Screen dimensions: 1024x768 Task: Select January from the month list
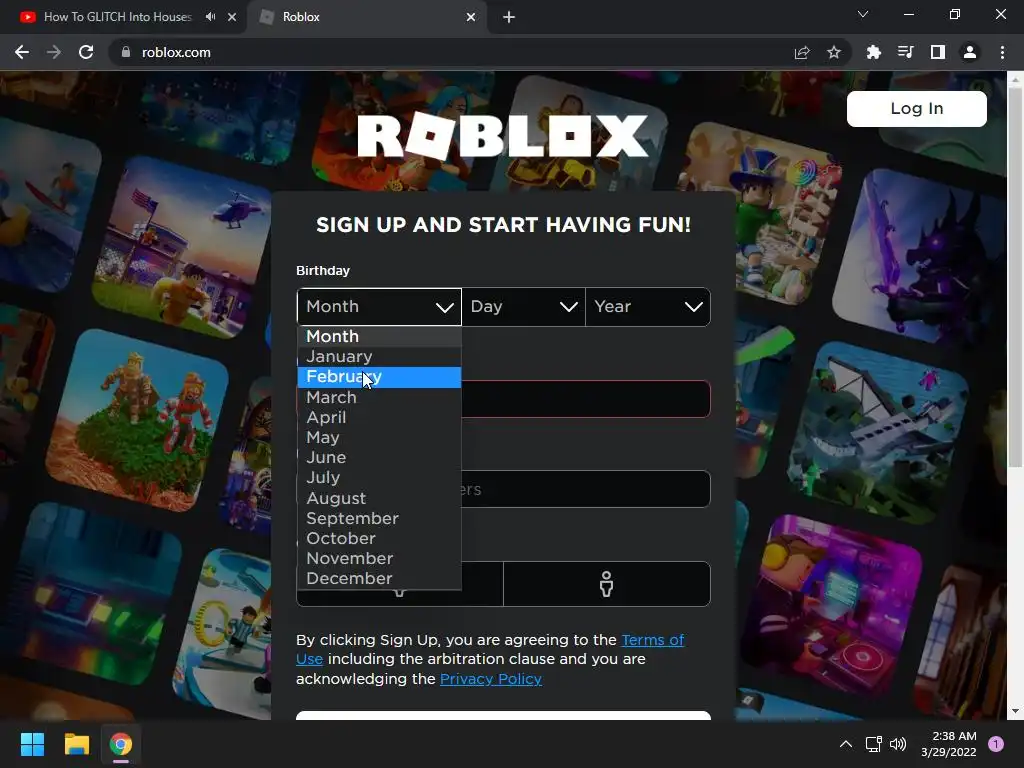[x=379, y=357]
